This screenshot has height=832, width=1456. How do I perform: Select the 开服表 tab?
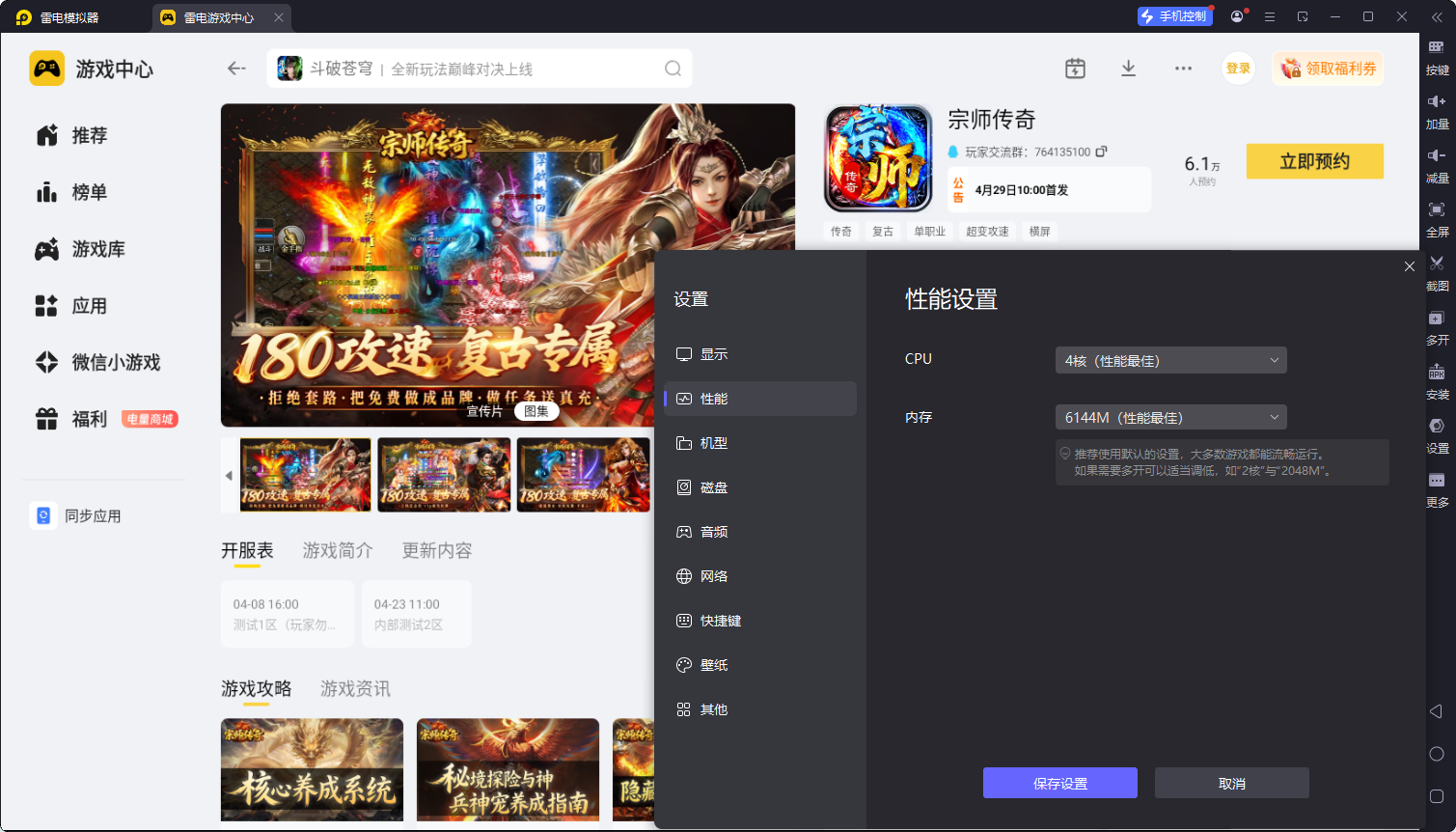pyautogui.click(x=247, y=550)
